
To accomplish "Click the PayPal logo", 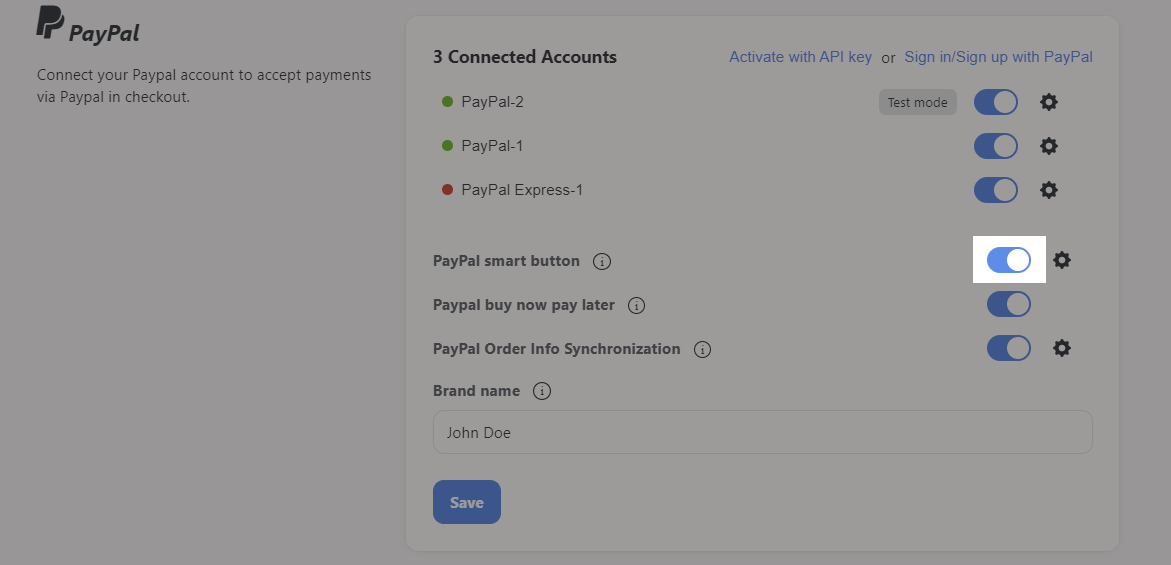I will coord(87,25).
